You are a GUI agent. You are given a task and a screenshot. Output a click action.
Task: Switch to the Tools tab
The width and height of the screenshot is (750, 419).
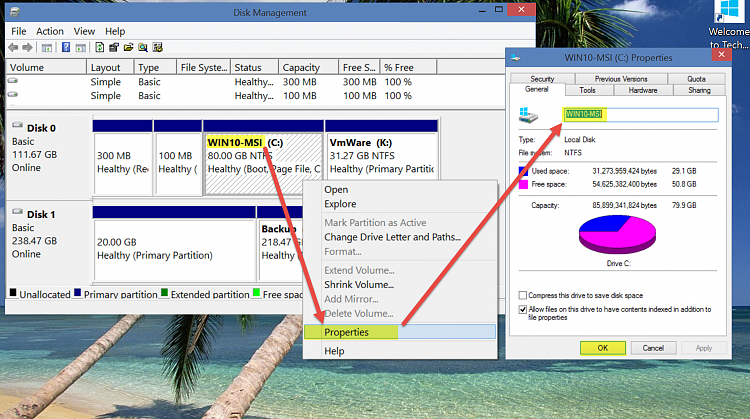[x=587, y=90]
